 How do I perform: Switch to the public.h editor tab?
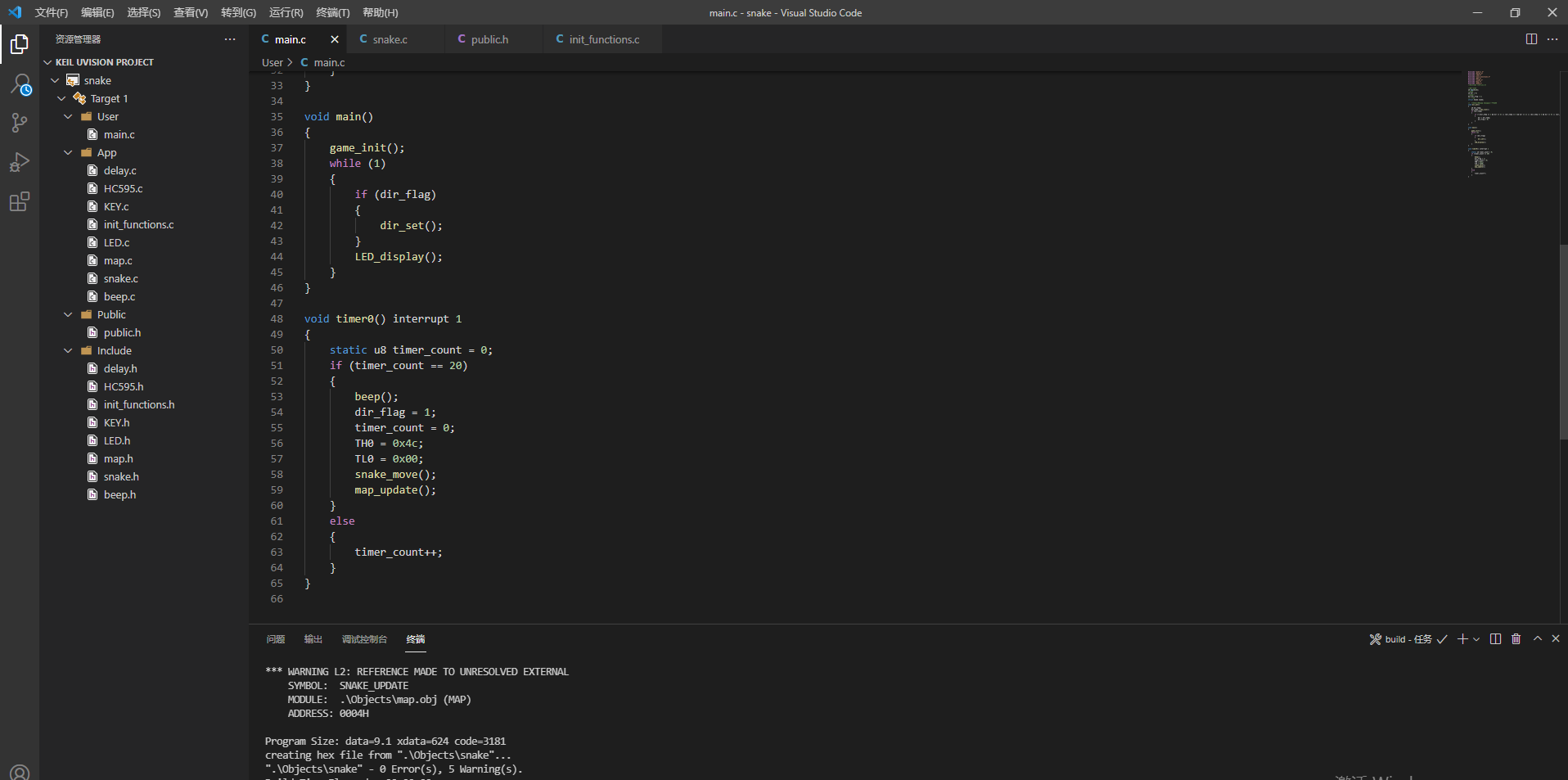[494, 39]
